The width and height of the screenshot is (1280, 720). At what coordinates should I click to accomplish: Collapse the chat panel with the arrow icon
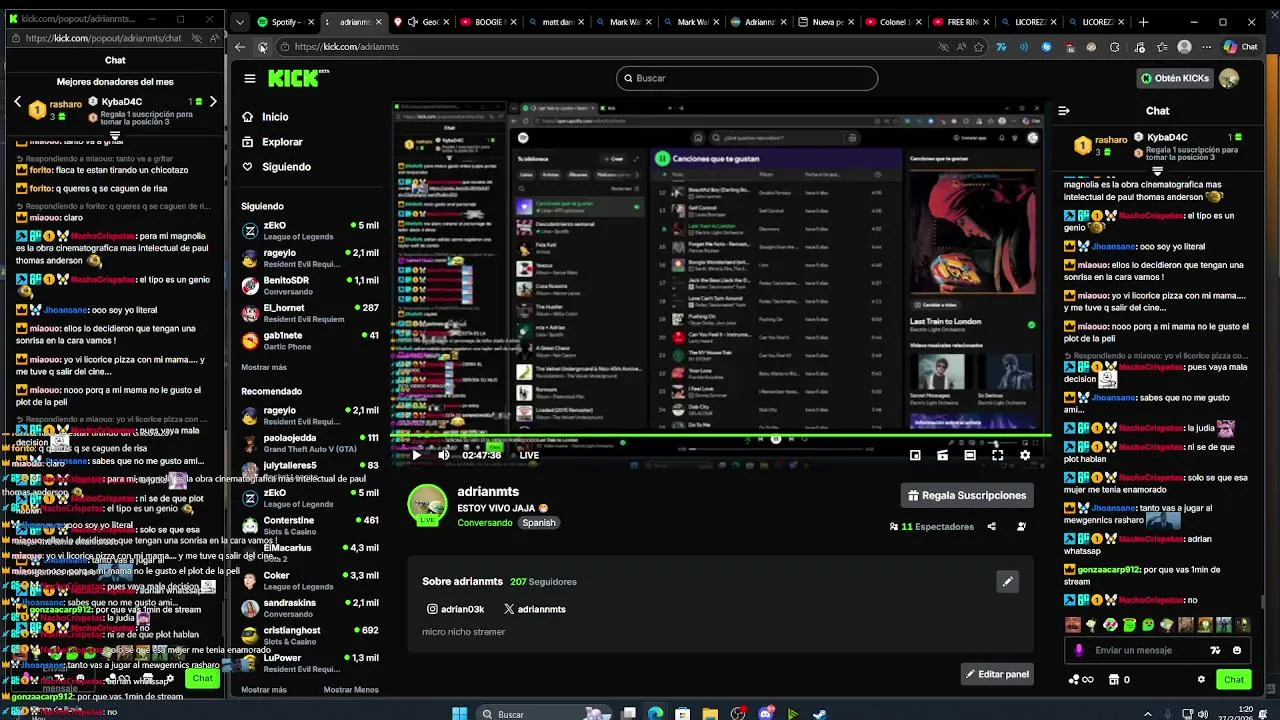1064,111
